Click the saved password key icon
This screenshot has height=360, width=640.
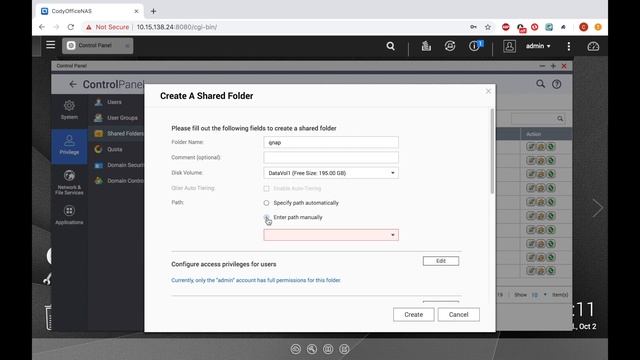coord(473,27)
